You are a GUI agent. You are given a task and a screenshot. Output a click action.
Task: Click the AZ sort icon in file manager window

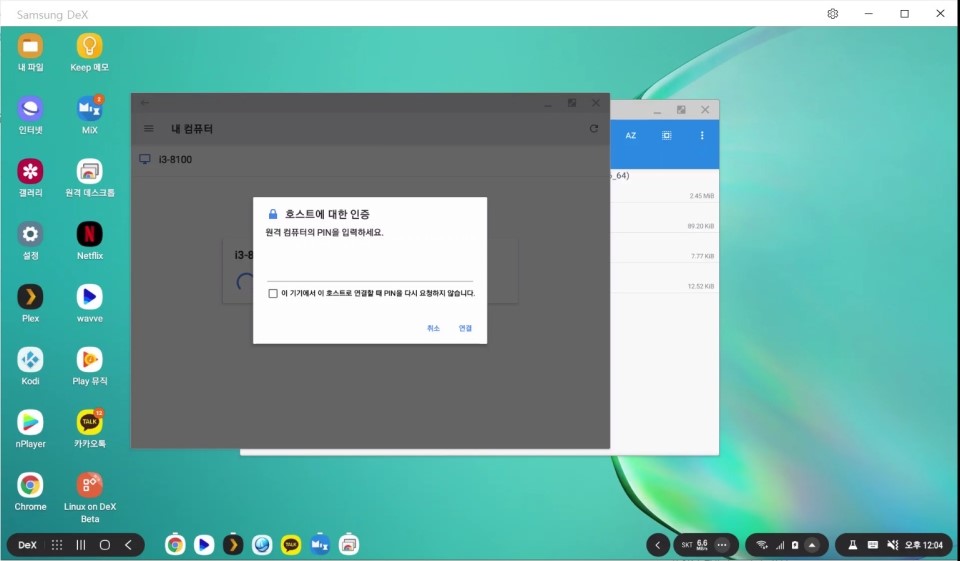coord(631,135)
